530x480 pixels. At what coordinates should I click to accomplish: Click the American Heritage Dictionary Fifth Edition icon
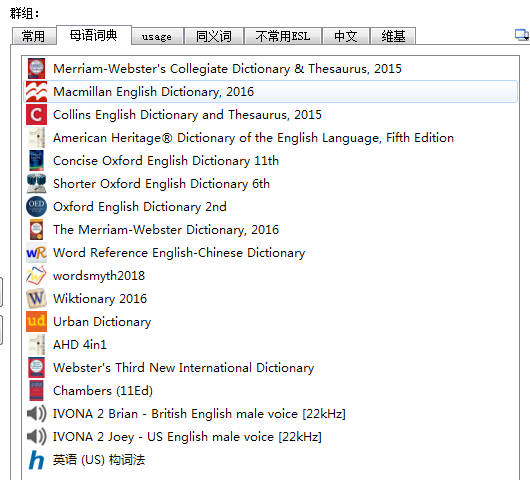[36, 138]
